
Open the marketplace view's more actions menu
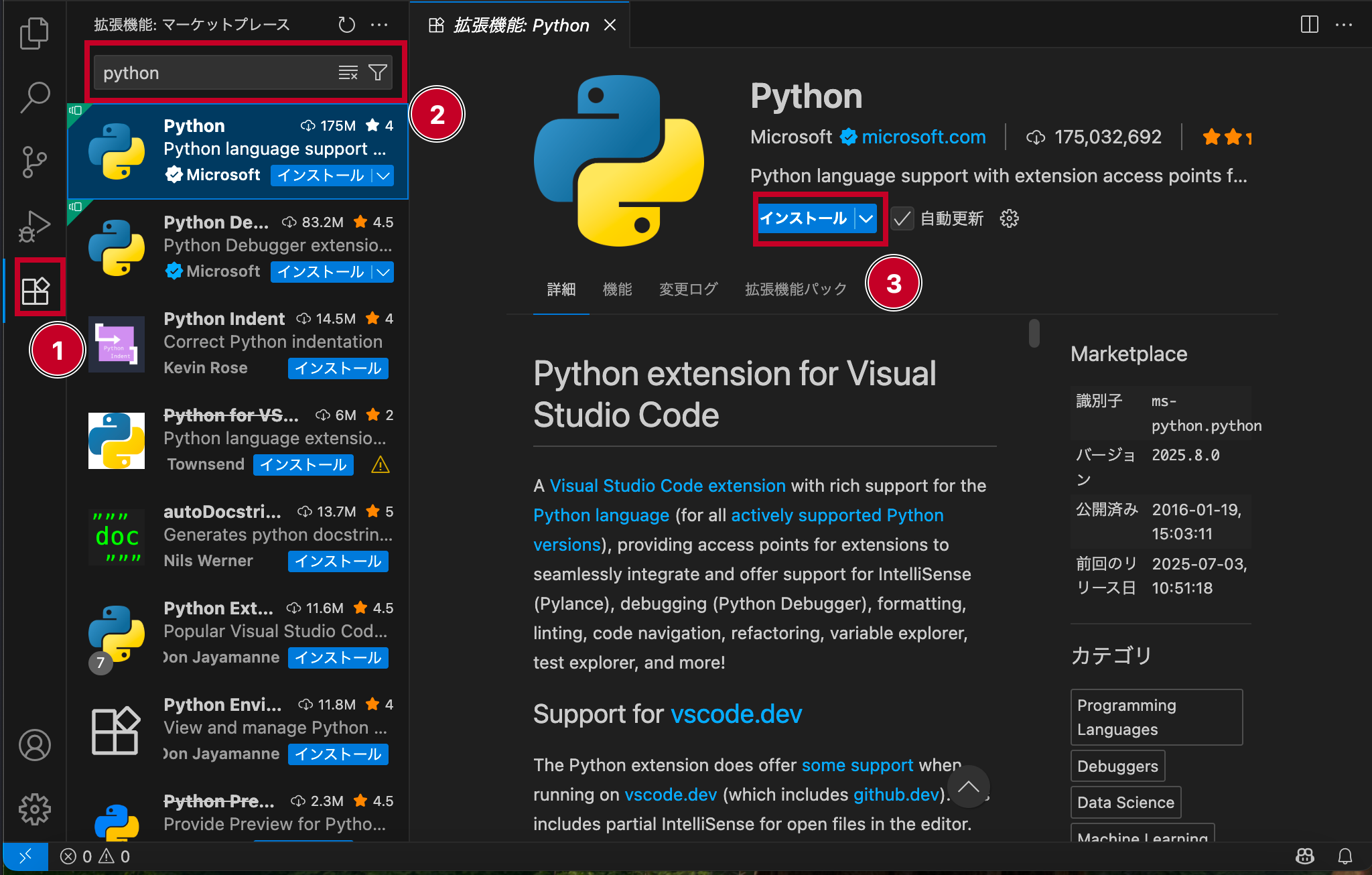pos(379,25)
